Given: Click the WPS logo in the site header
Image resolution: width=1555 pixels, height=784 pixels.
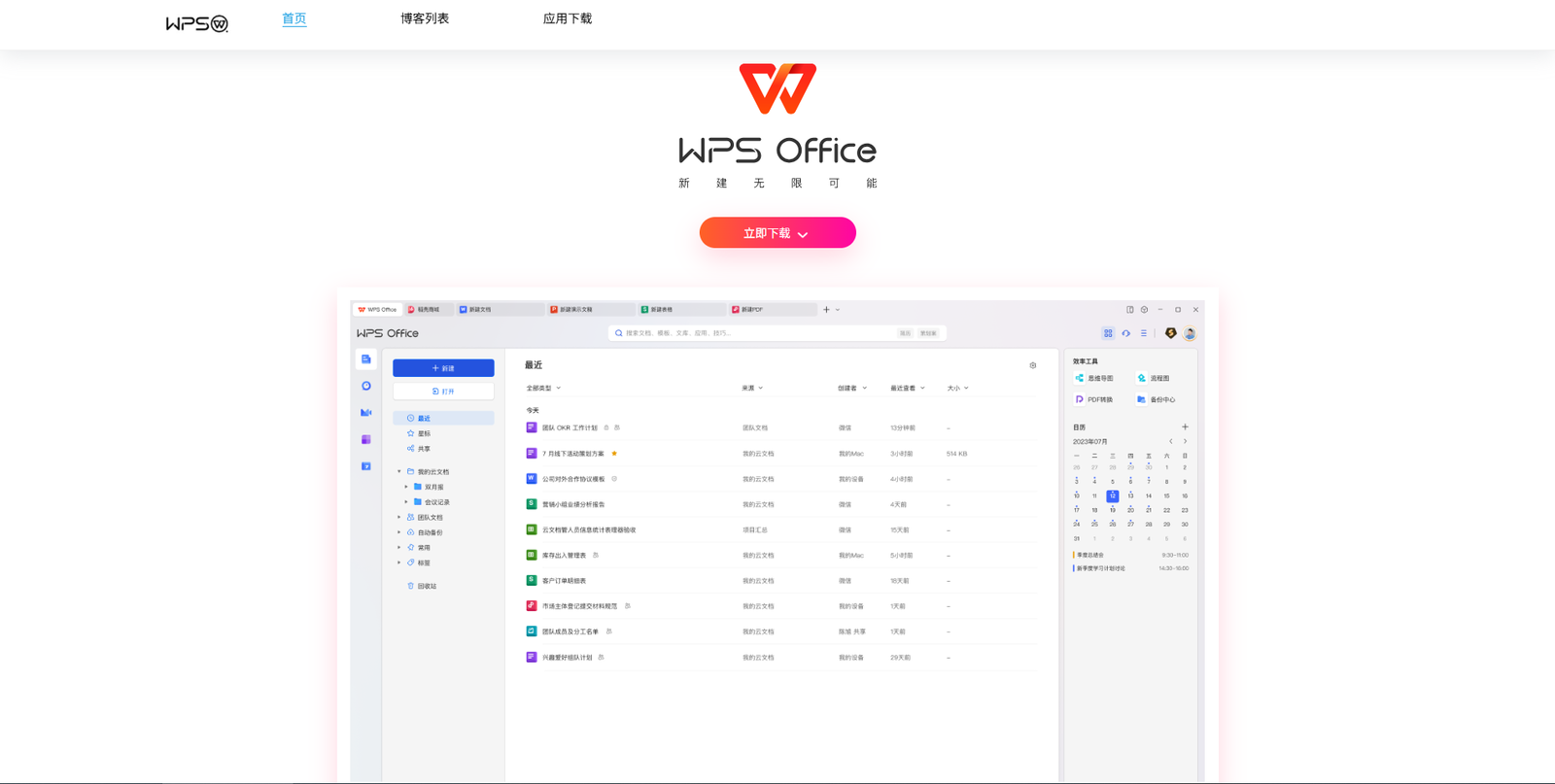Looking at the screenshot, I should 197,23.
